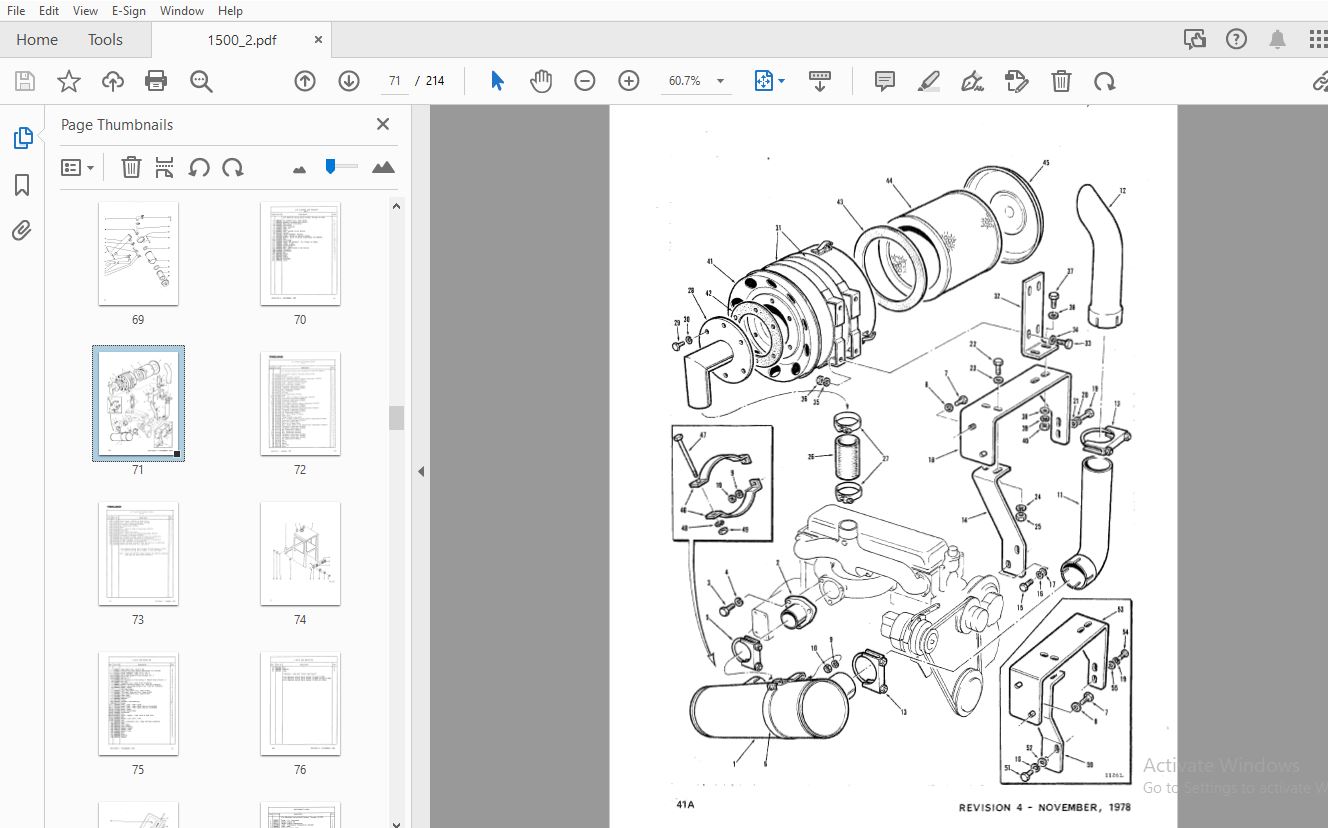Viewport: 1328px width, 828px height.
Task: Open the sign document pen tool
Action: (972, 81)
